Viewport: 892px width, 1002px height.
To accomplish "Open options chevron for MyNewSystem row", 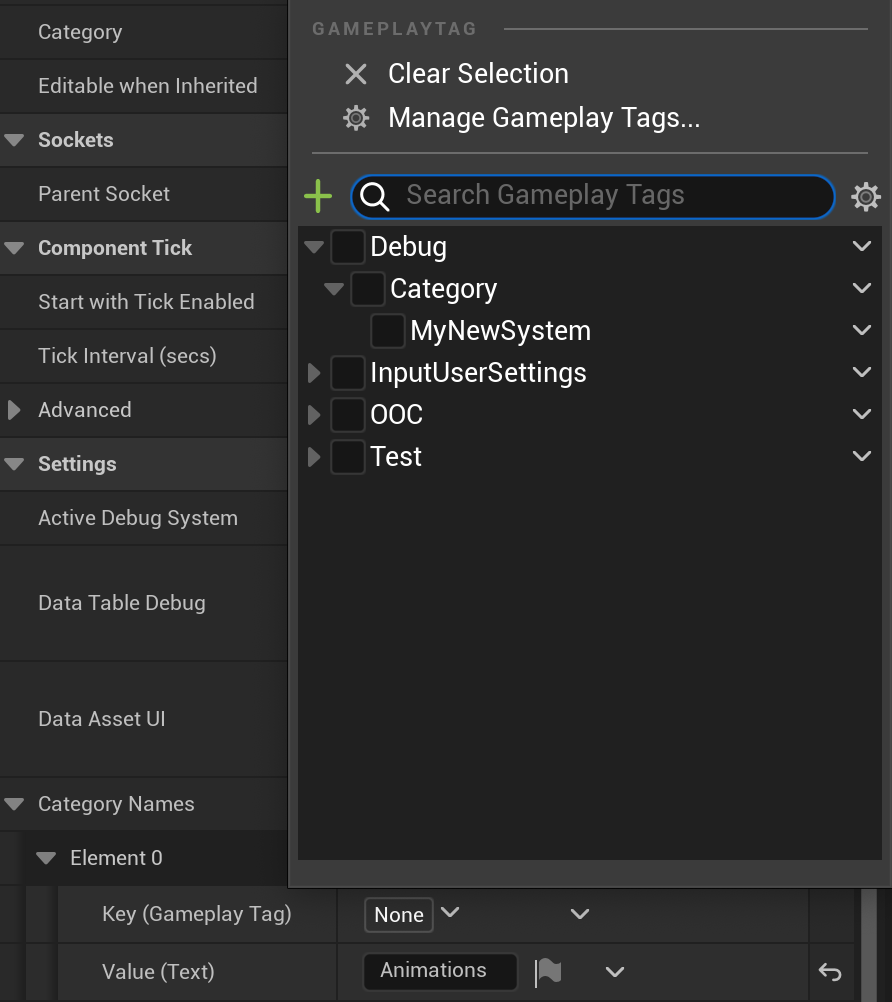I will click(x=862, y=331).
